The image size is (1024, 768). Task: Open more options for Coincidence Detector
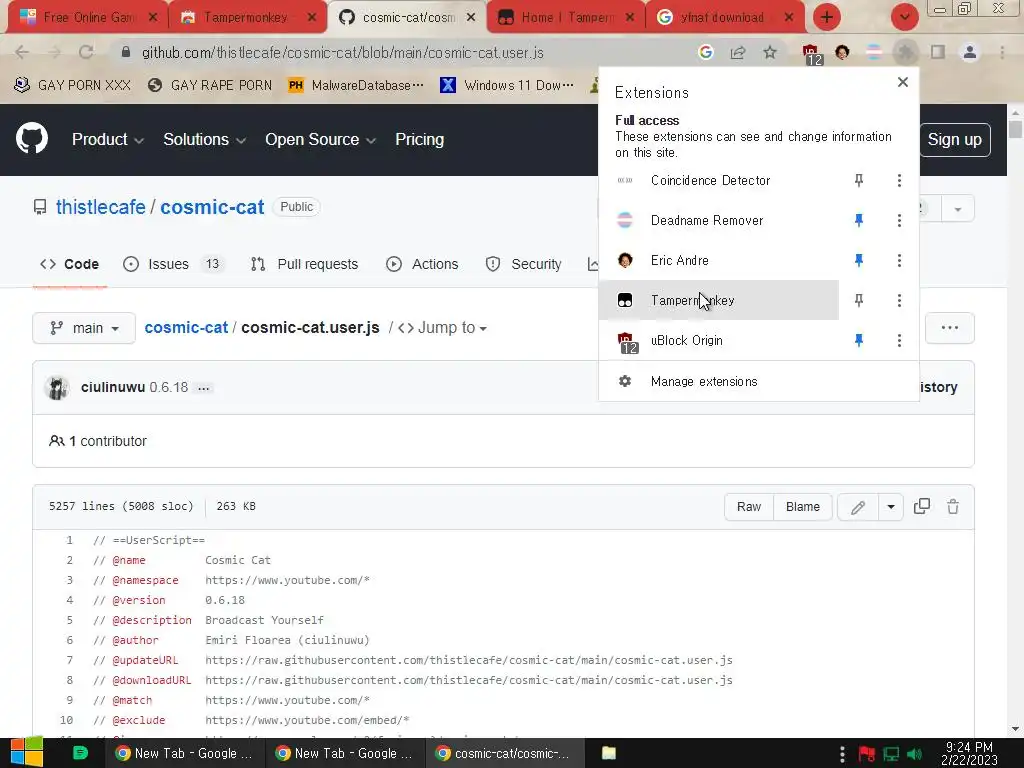coord(899,180)
